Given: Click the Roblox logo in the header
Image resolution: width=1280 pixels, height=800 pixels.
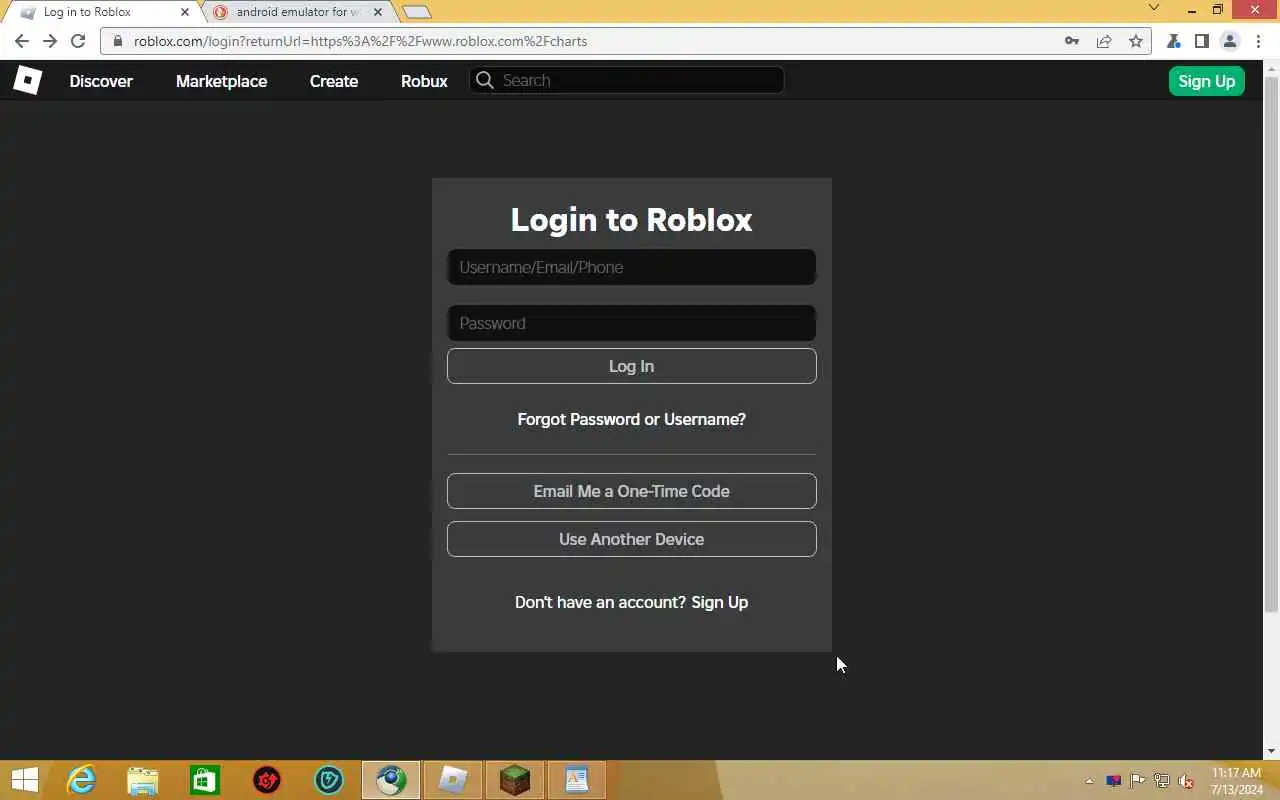Looking at the screenshot, I should 27,80.
